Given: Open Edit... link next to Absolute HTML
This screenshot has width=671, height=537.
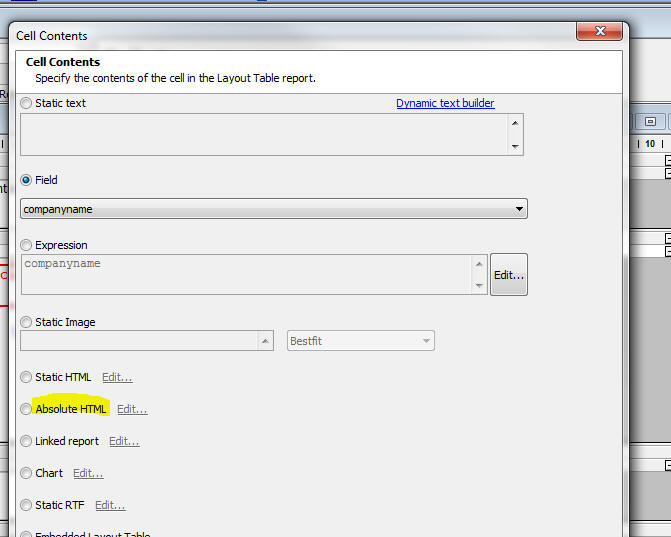Looking at the screenshot, I should (x=132, y=409).
